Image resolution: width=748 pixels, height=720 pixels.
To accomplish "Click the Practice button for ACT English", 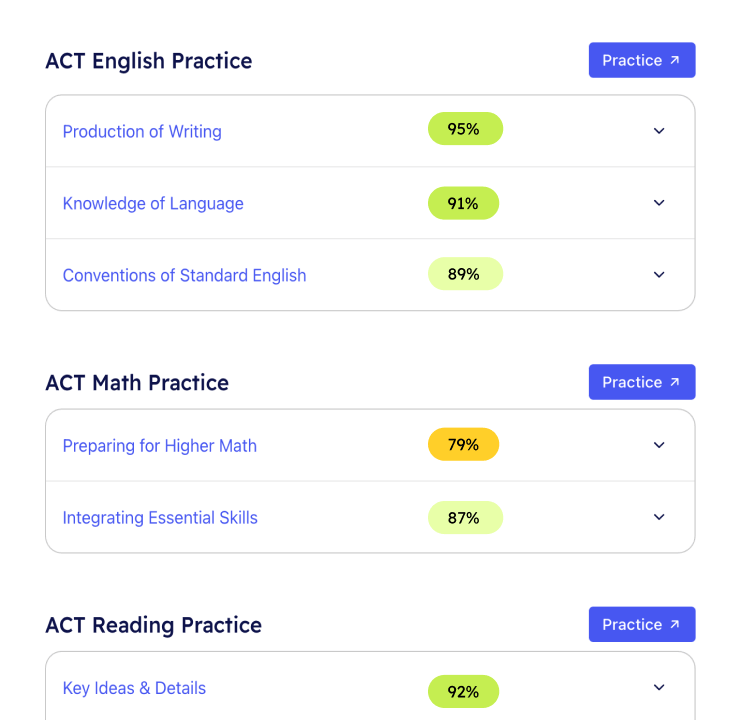I will 641,60.
